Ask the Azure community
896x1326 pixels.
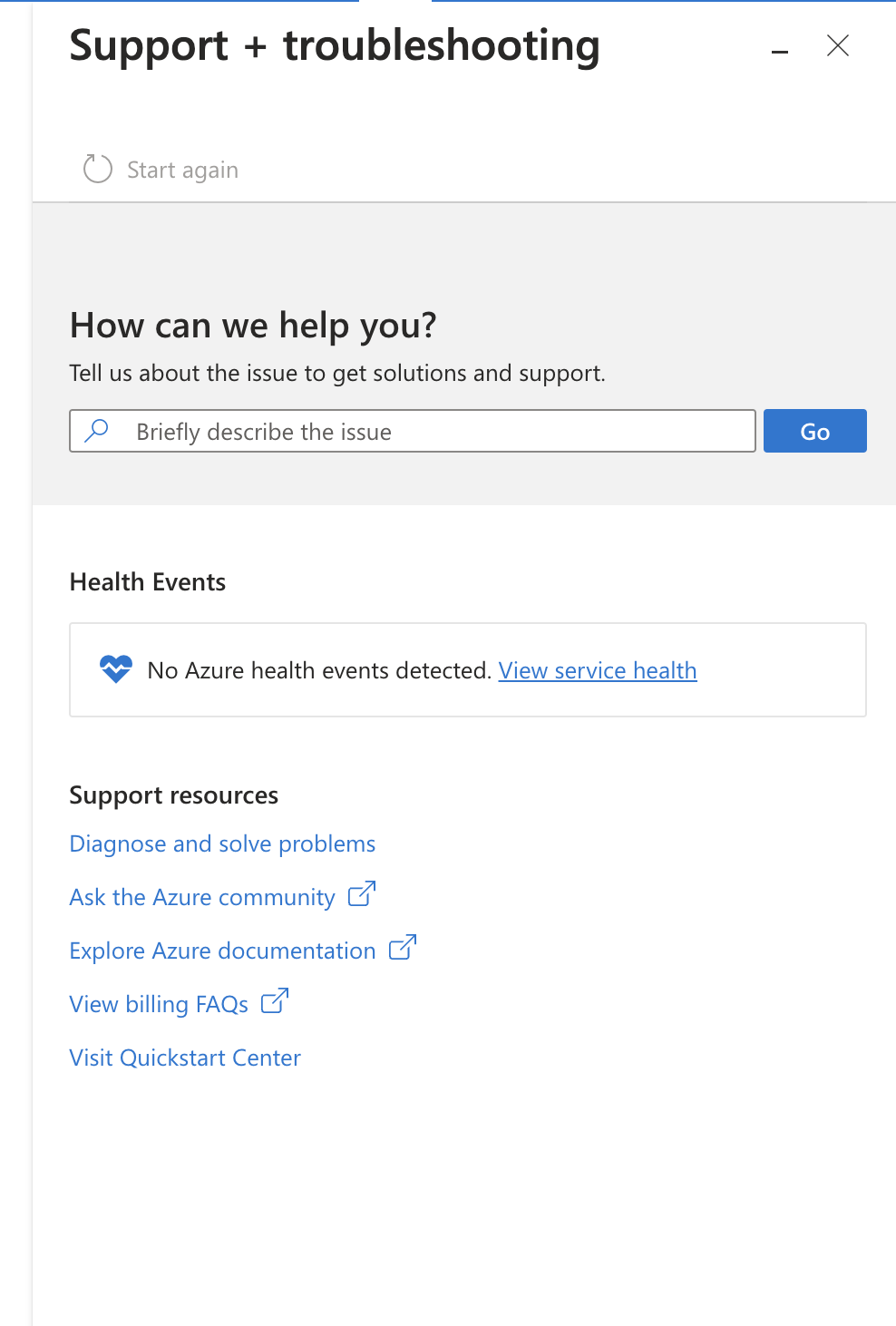(201, 897)
